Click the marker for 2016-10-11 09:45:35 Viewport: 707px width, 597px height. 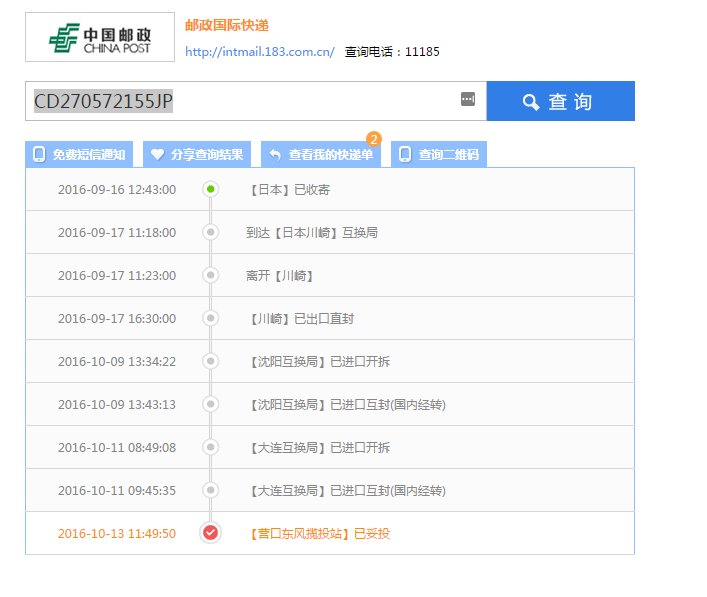(211, 490)
